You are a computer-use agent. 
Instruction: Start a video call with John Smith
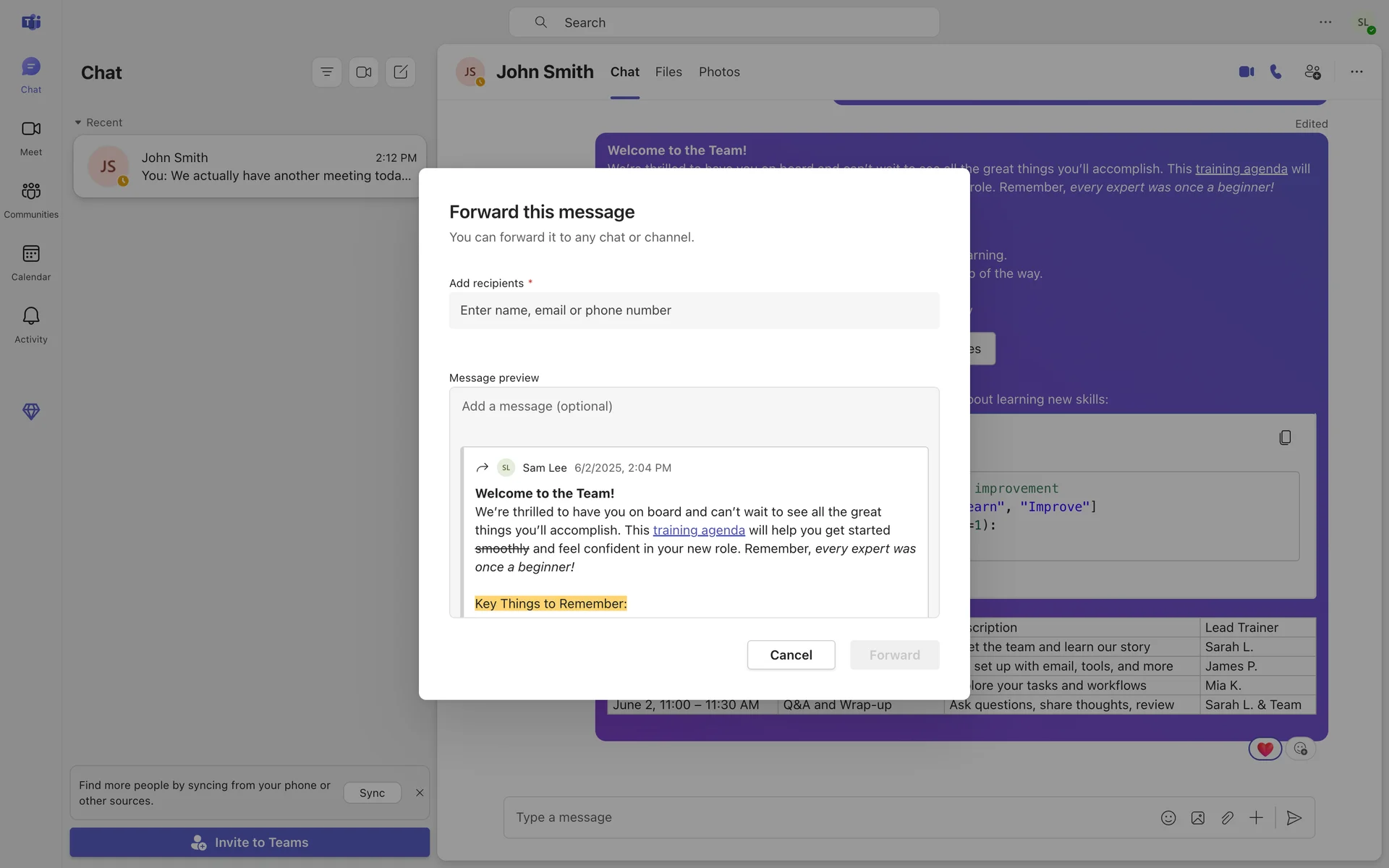tap(1246, 72)
